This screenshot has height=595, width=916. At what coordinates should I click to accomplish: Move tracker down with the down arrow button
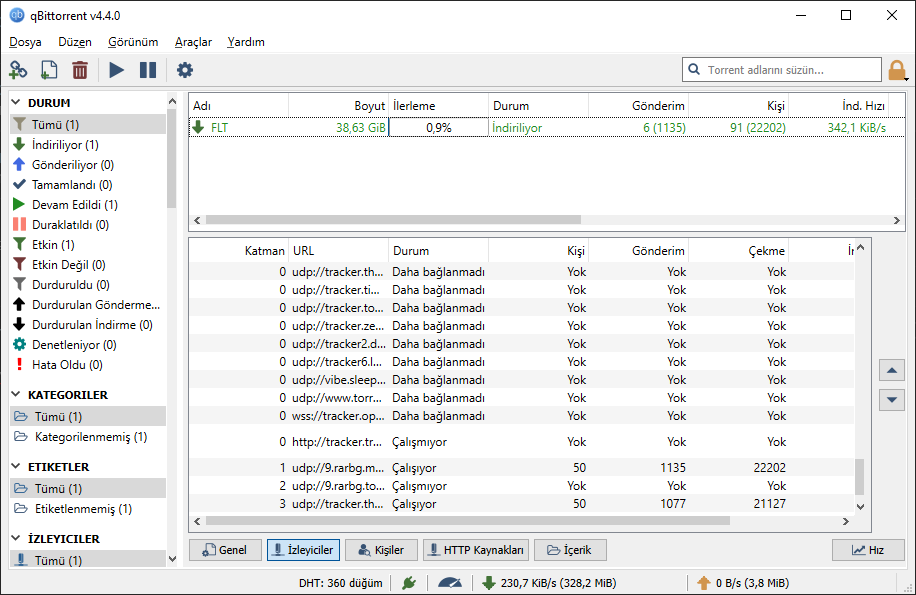(891, 399)
